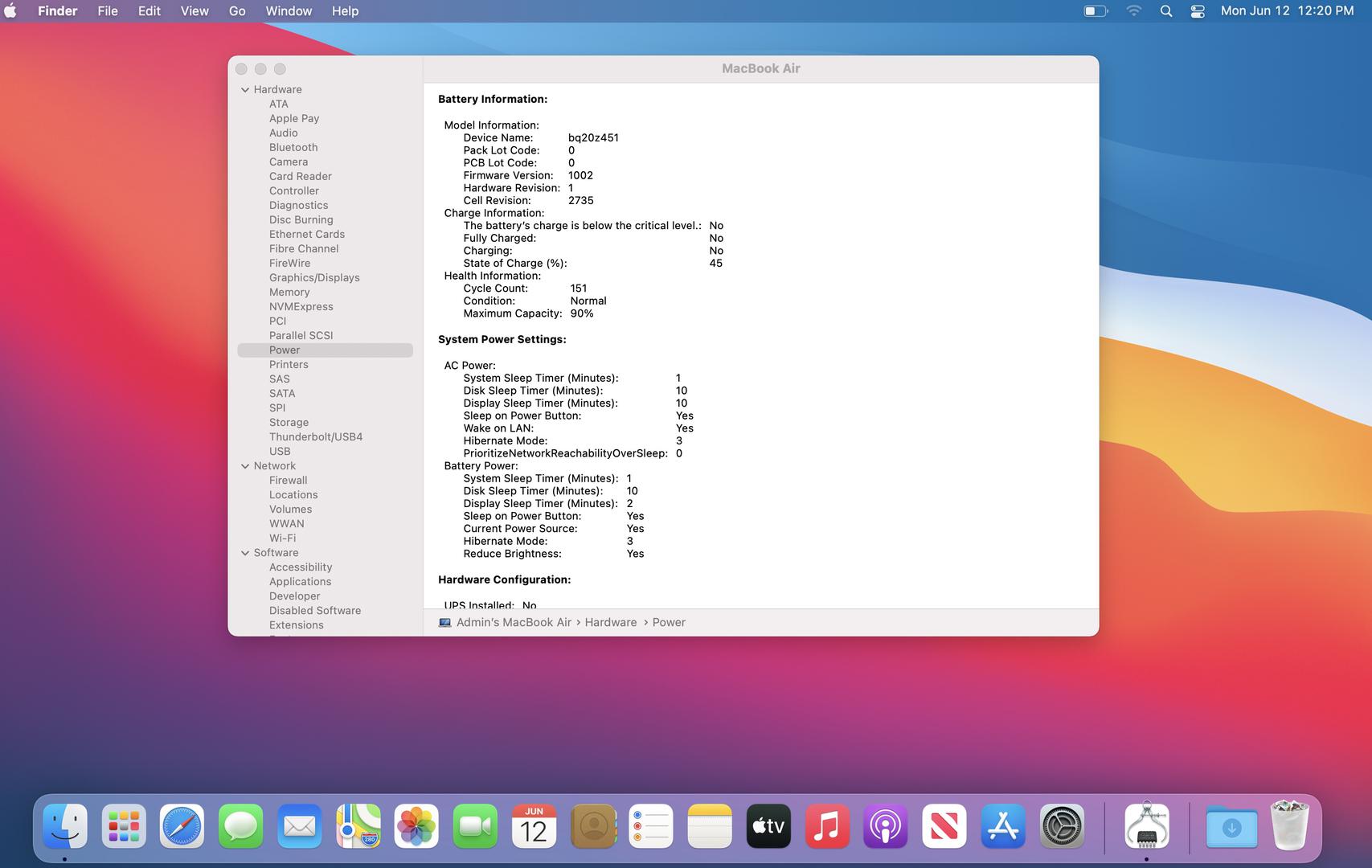
Task: Open Music app in dock
Action: pos(827,826)
